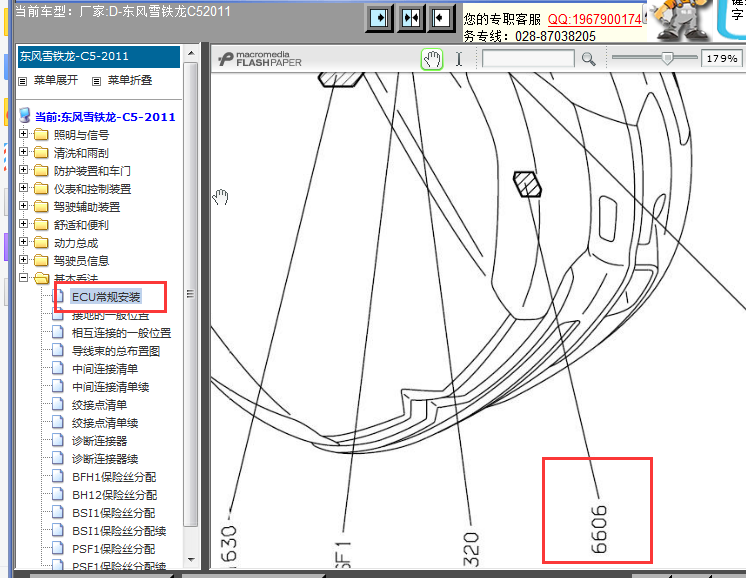Viewport: 746px width, 578px height.
Task: Open the BH12保险丝分配 document
Action: click(114, 495)
